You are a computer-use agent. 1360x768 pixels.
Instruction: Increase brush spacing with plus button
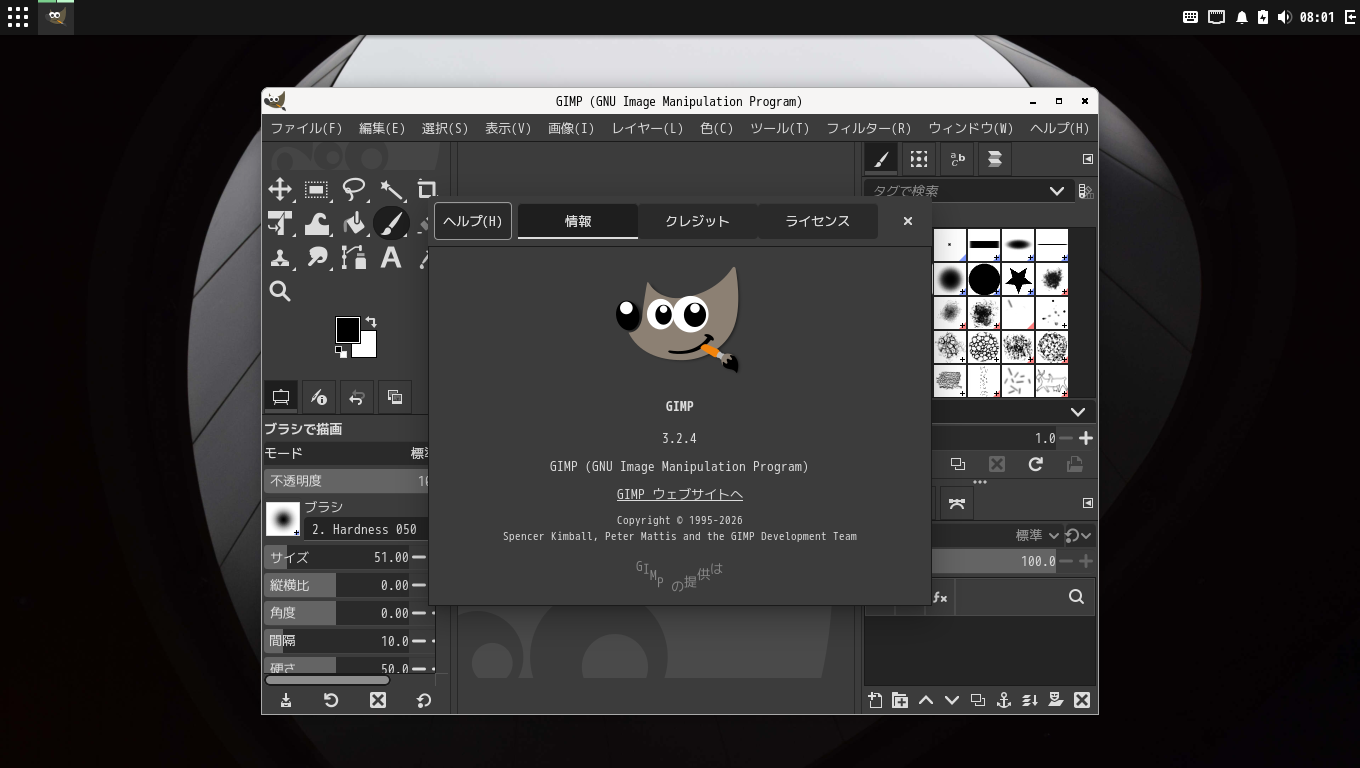pyautogui.click(x=1086, y=438)
